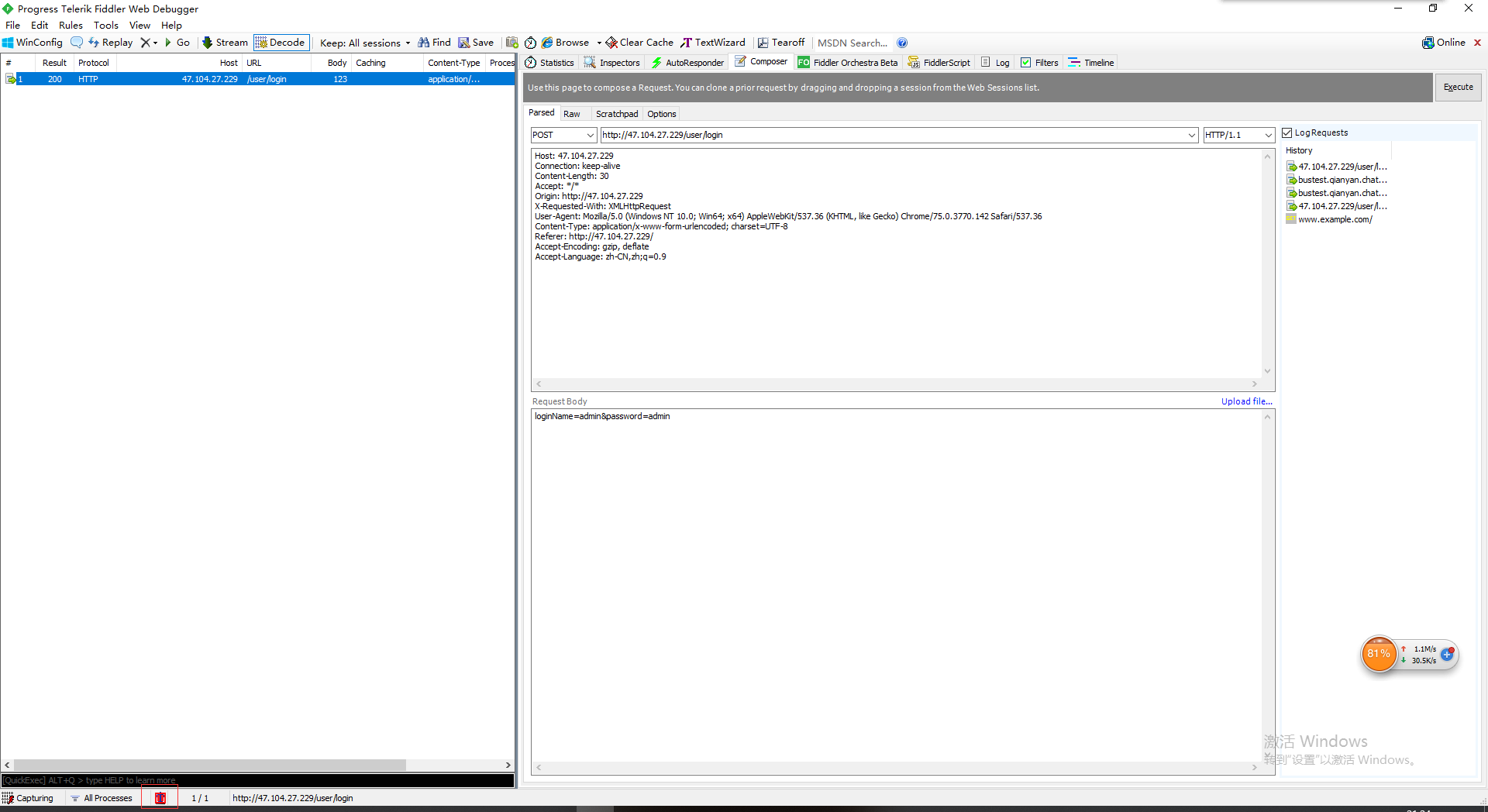Open All Processes filter in status bar
The image size is (1488, 812).
point(102,798)
